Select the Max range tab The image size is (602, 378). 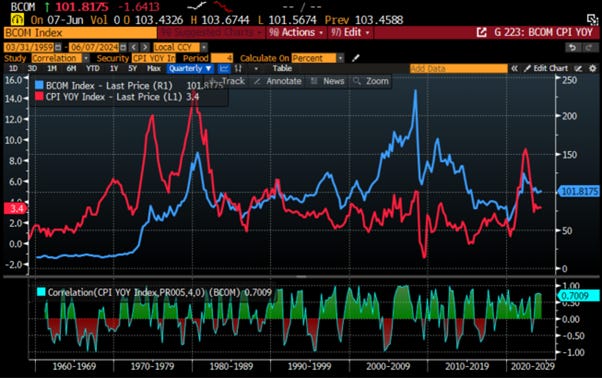154,69
